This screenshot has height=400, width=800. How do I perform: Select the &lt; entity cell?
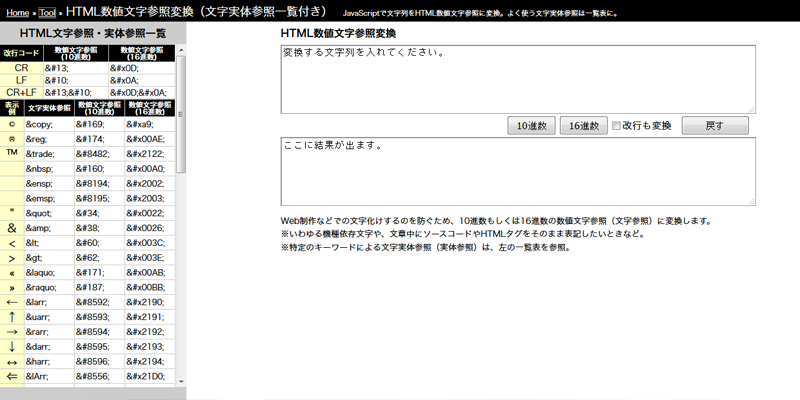pyautogui.click(x=49, y=243)
